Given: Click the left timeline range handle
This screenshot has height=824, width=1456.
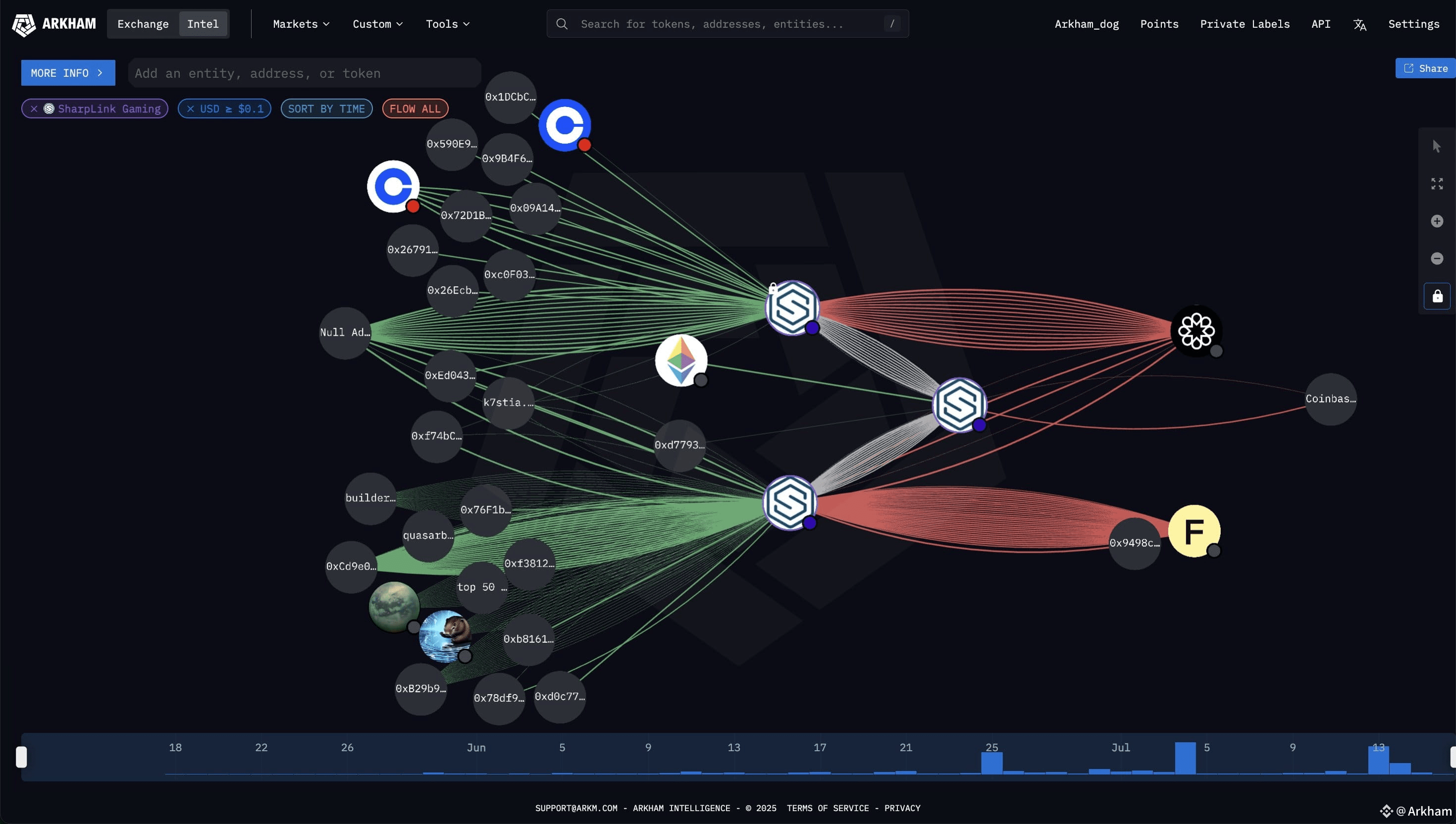Looking at the screenshot, I should [21, 757].
